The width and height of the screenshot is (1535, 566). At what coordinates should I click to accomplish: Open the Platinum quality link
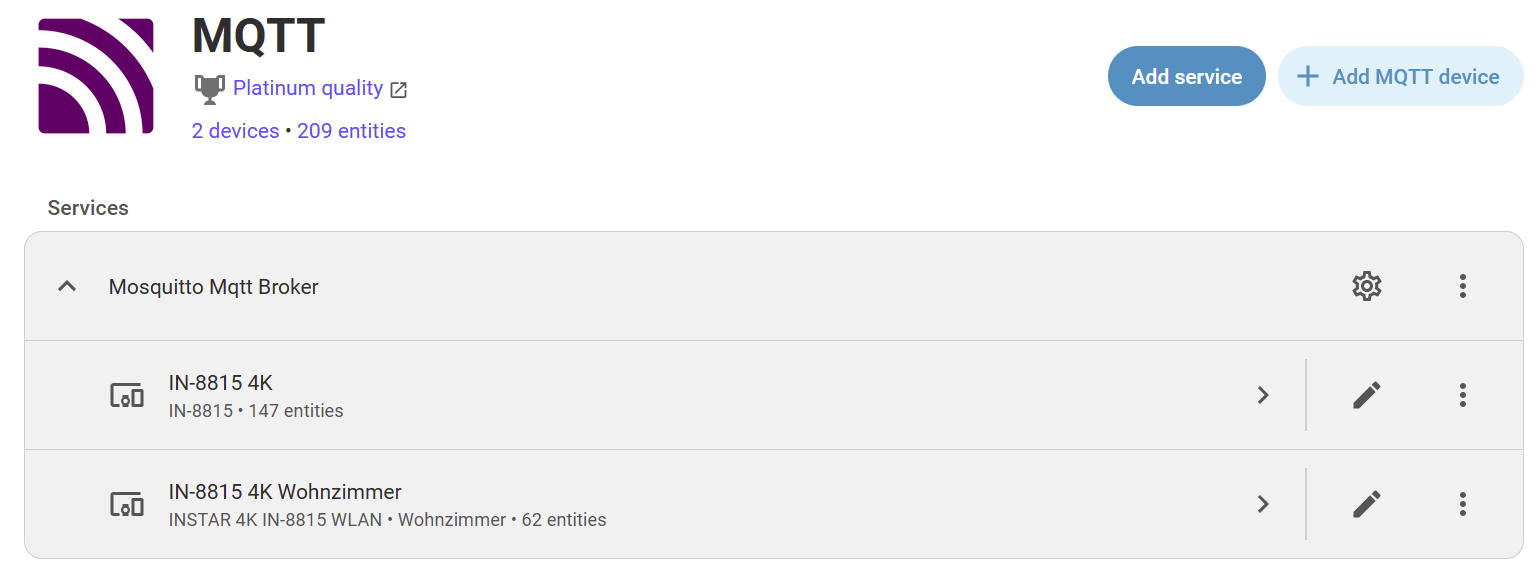point(308,89)
